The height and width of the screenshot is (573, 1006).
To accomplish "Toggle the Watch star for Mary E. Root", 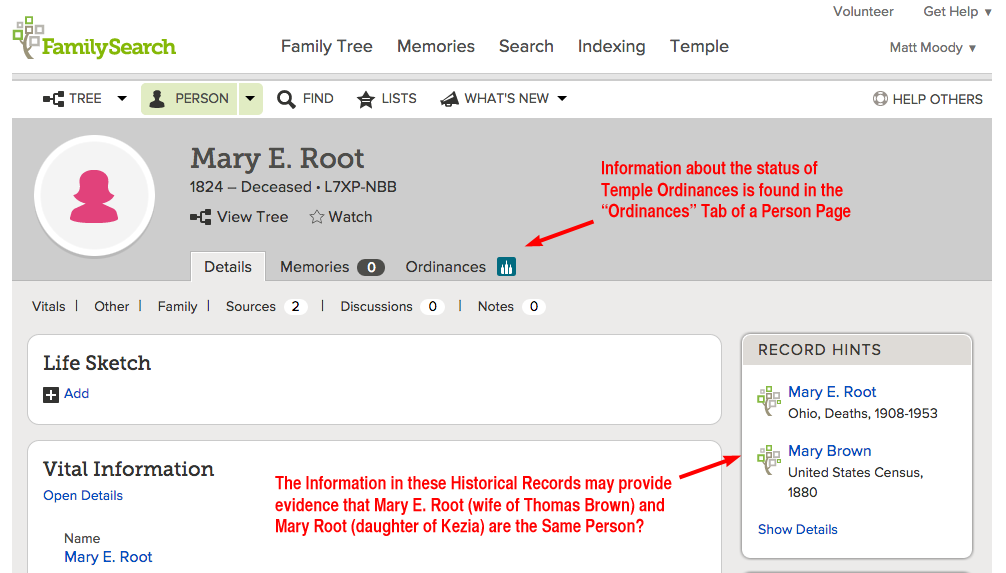I will (316, 217).
